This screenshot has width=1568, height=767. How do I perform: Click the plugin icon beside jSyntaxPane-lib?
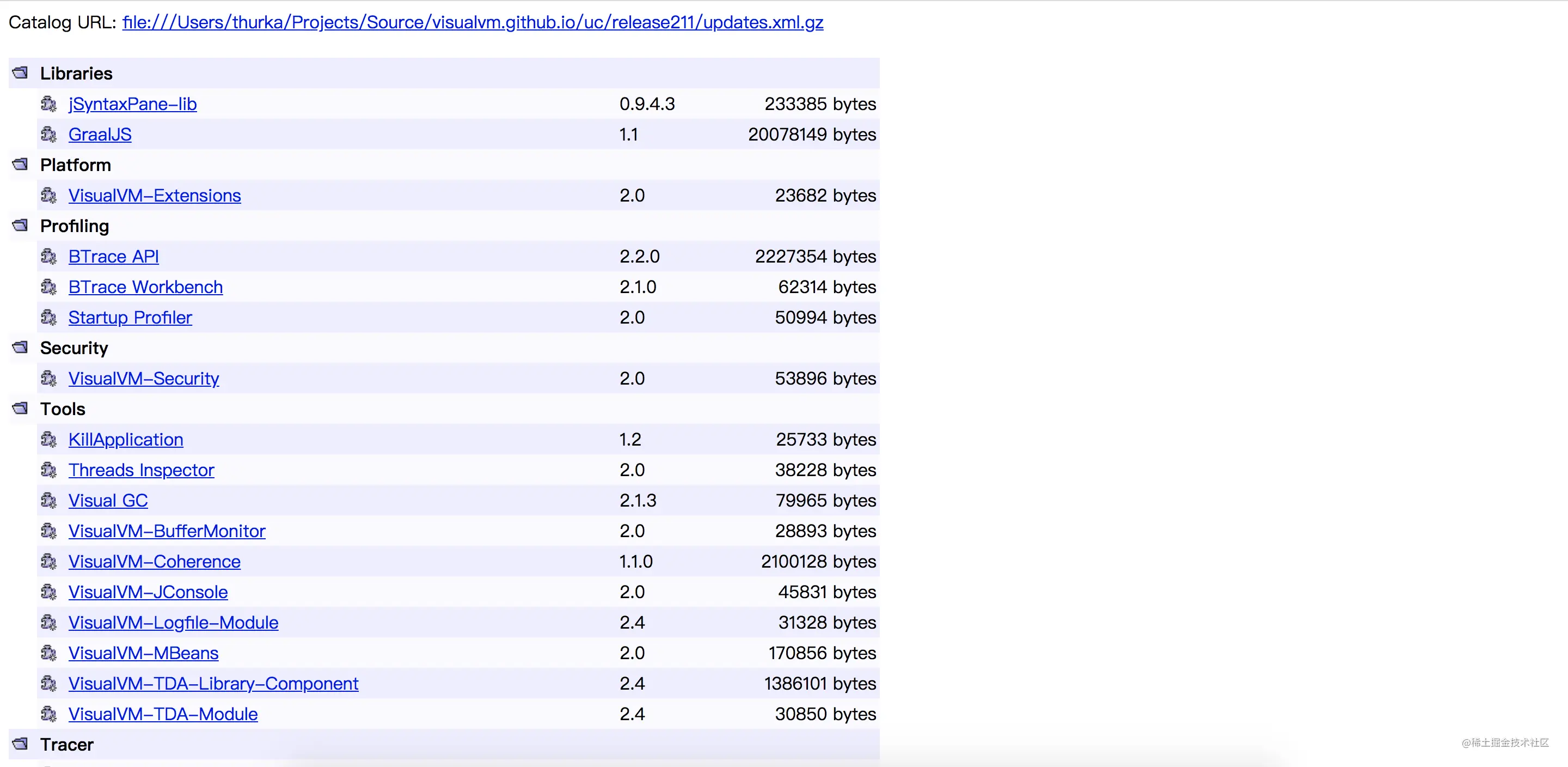48,104
